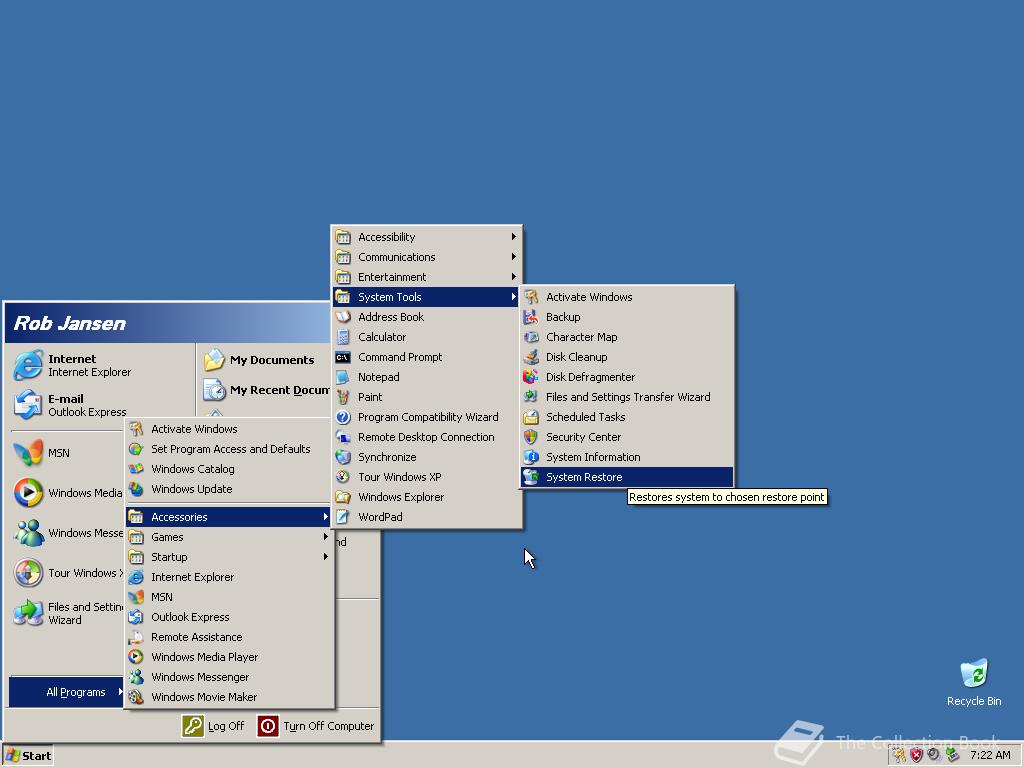1024x768 pixels.
Task: Click Remote Assistance icon in All Programs
Action: tap(136, 637)
